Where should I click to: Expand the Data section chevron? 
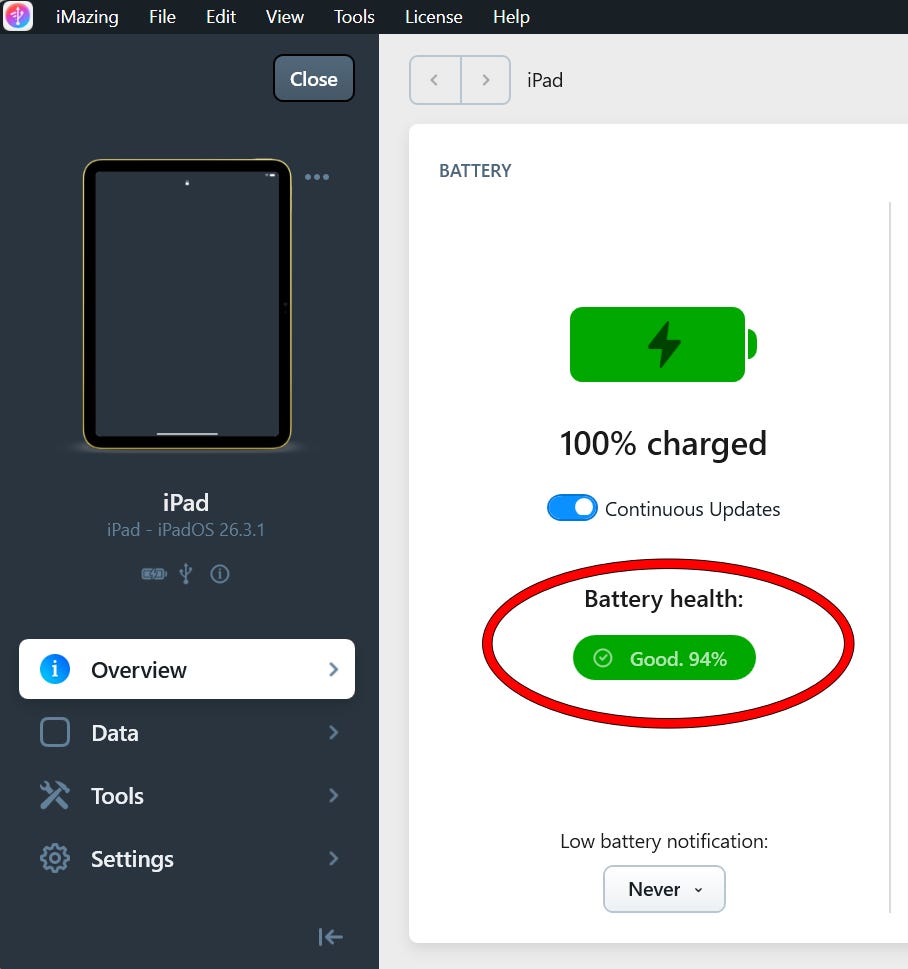334,732
